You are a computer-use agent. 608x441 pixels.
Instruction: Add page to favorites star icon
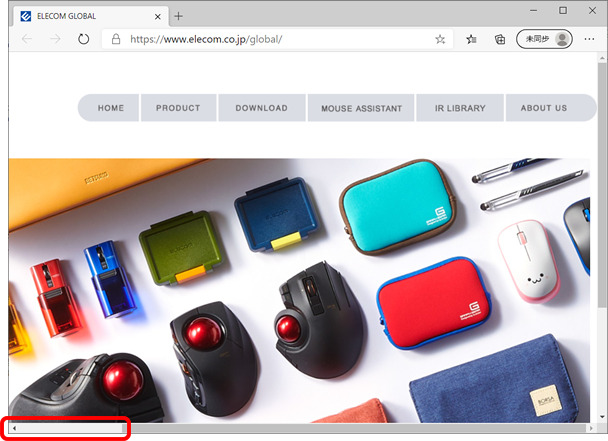440,39
